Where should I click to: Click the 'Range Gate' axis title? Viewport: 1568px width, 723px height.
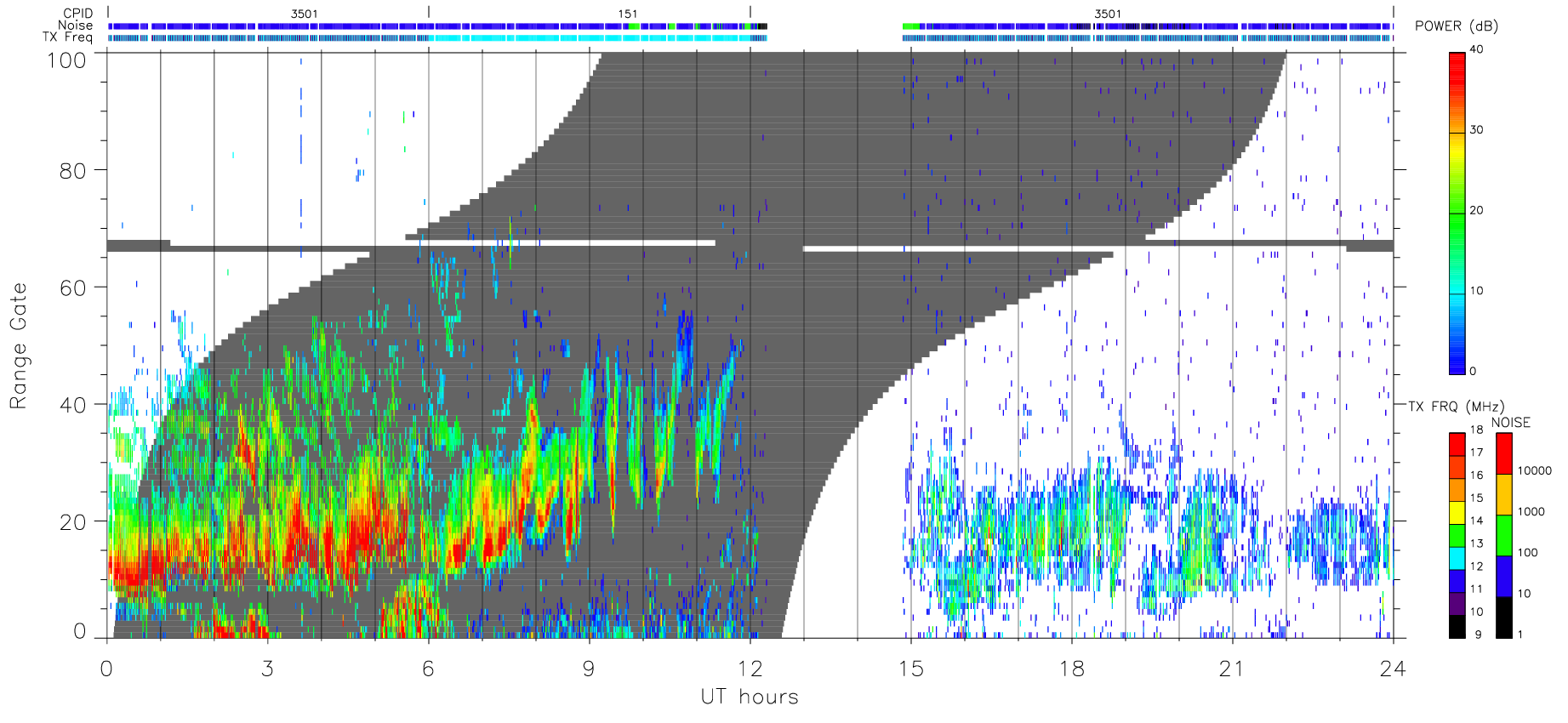click(18, 346)
